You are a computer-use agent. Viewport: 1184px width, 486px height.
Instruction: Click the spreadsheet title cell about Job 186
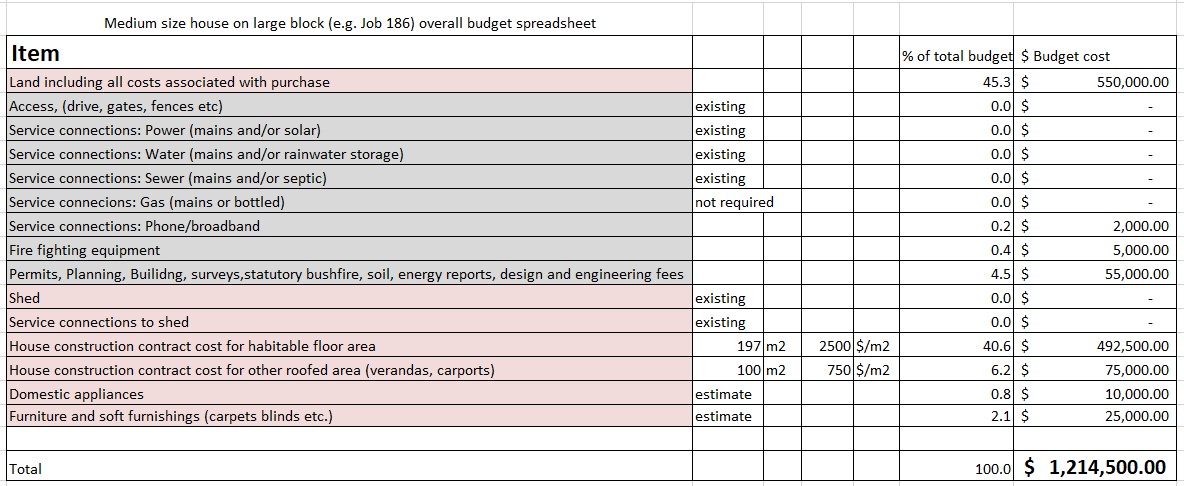(350, 23)
